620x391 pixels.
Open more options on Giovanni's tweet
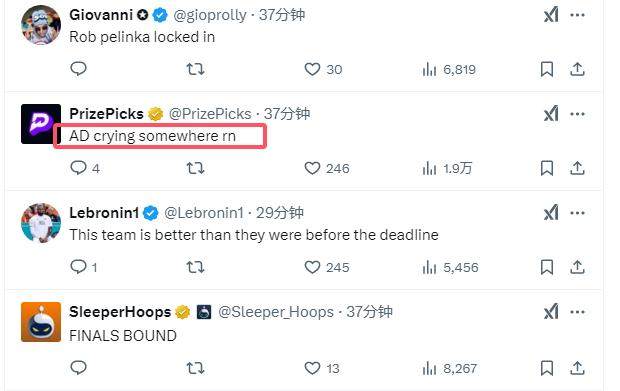(x=577, y=15)
